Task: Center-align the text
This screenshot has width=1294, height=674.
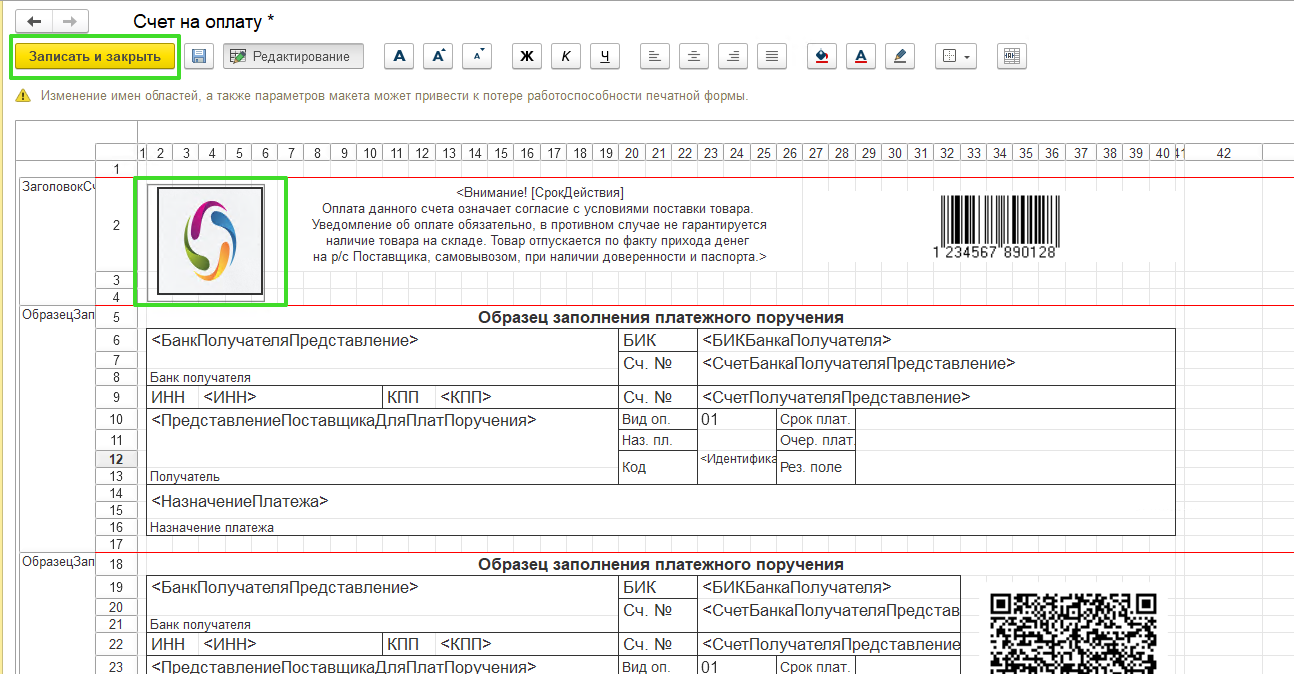Action: pos(693,57)
